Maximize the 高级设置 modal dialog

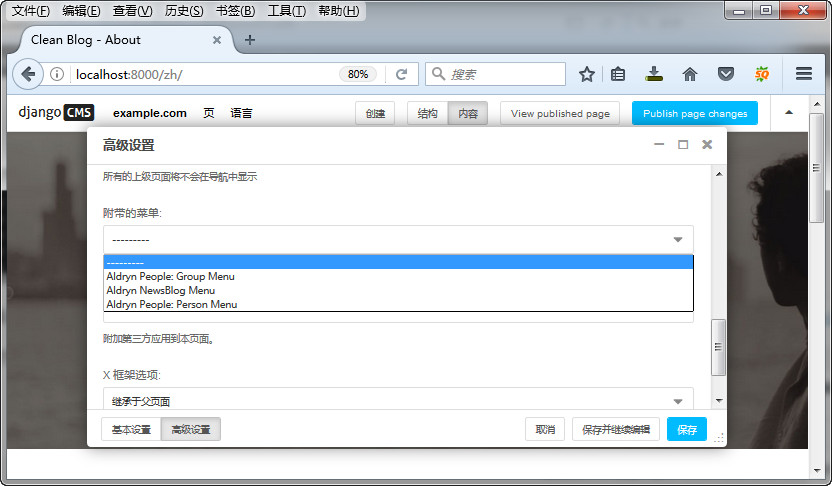pos(683,144)
